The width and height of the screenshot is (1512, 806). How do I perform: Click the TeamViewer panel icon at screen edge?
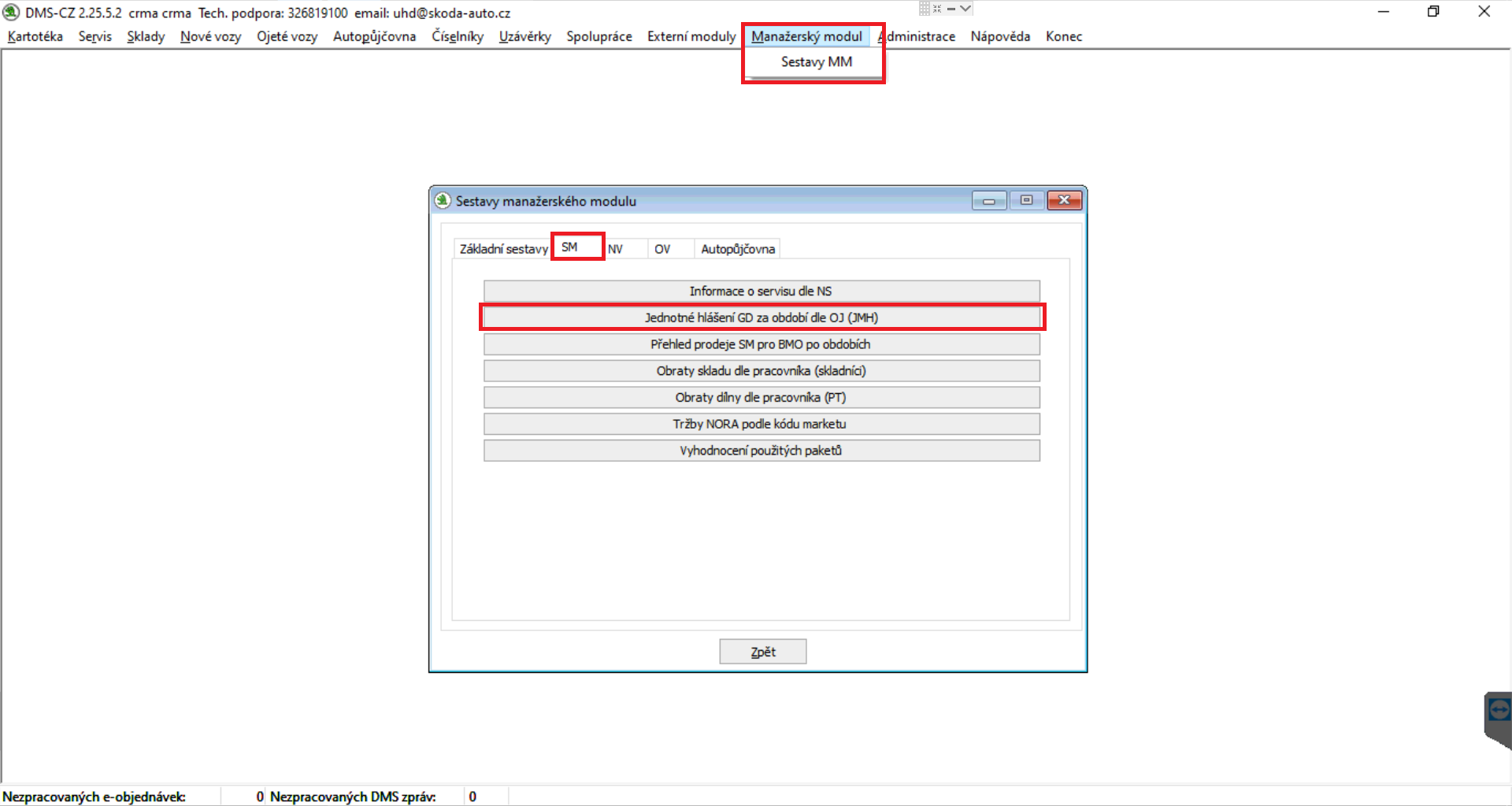(1499, 711)
